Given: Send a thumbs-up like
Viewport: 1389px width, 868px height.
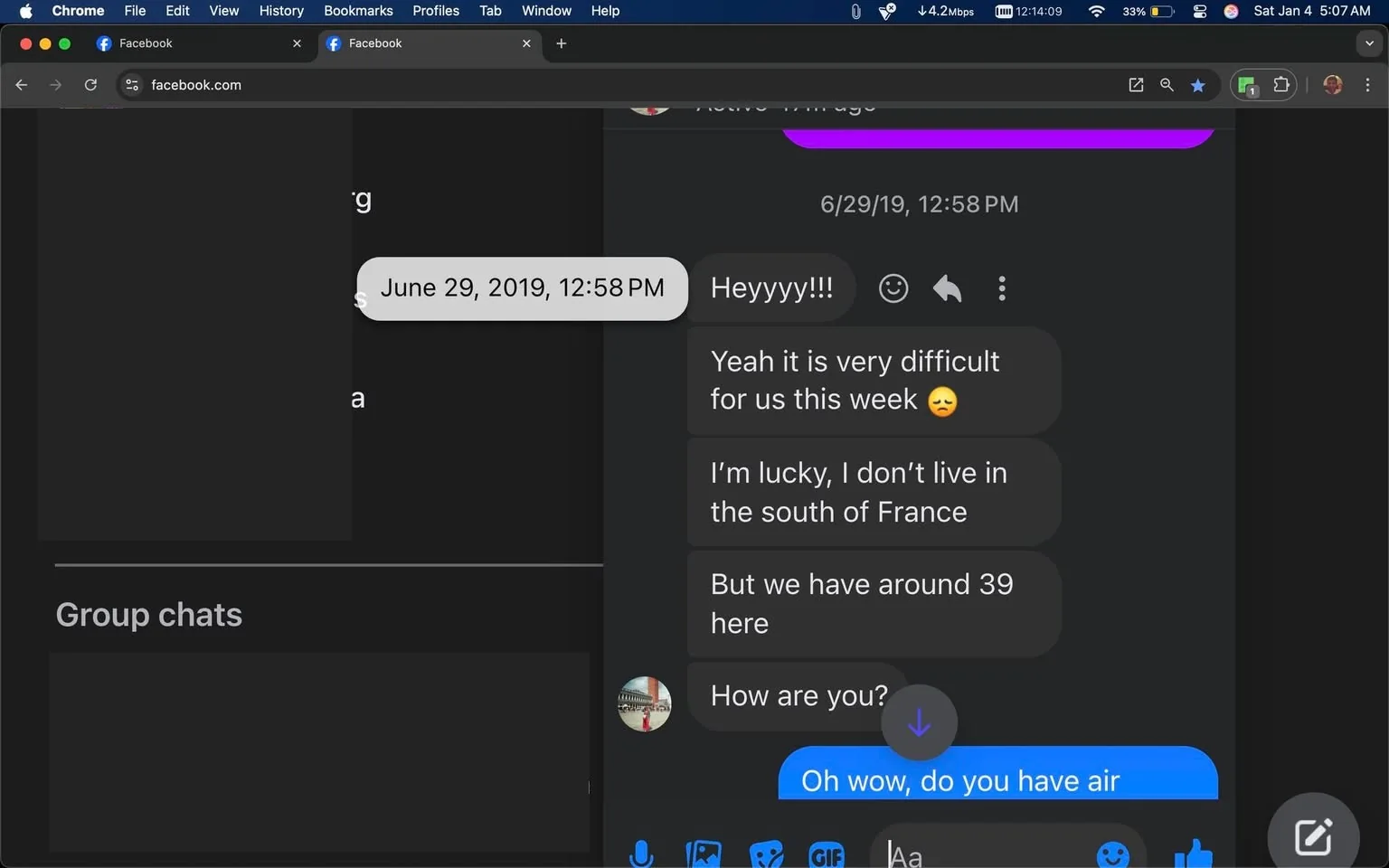Looking at the screenshot, I should click(1193, 854).
